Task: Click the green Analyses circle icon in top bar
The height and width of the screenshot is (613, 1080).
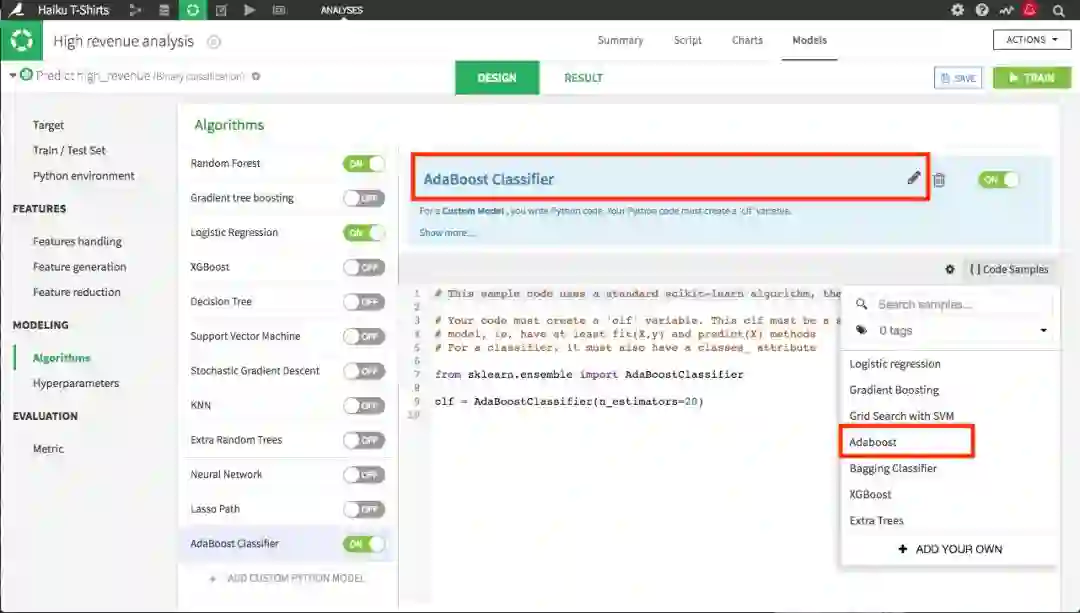Action: point(193,10)
